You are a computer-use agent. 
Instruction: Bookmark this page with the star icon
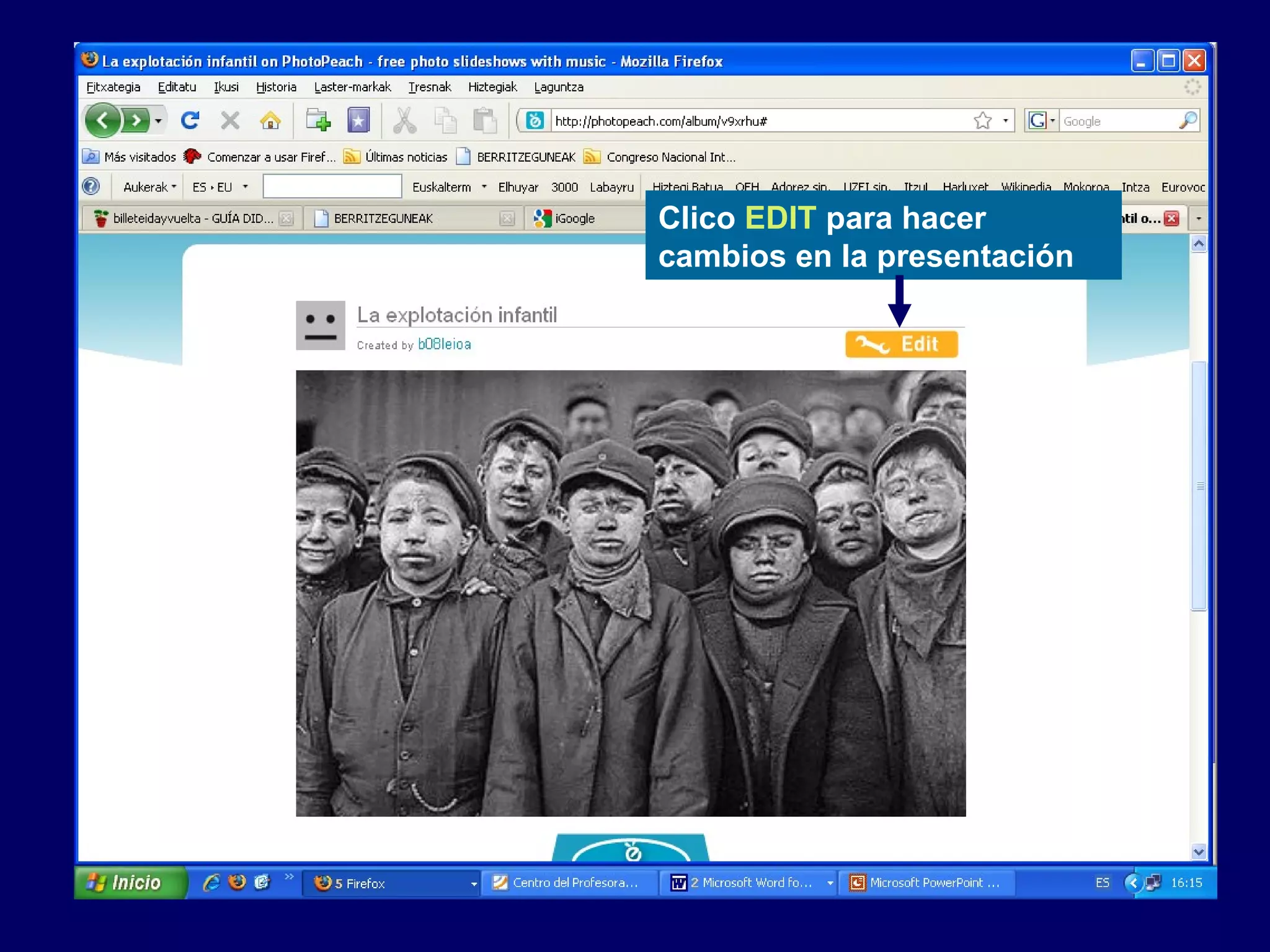[983, 120]
